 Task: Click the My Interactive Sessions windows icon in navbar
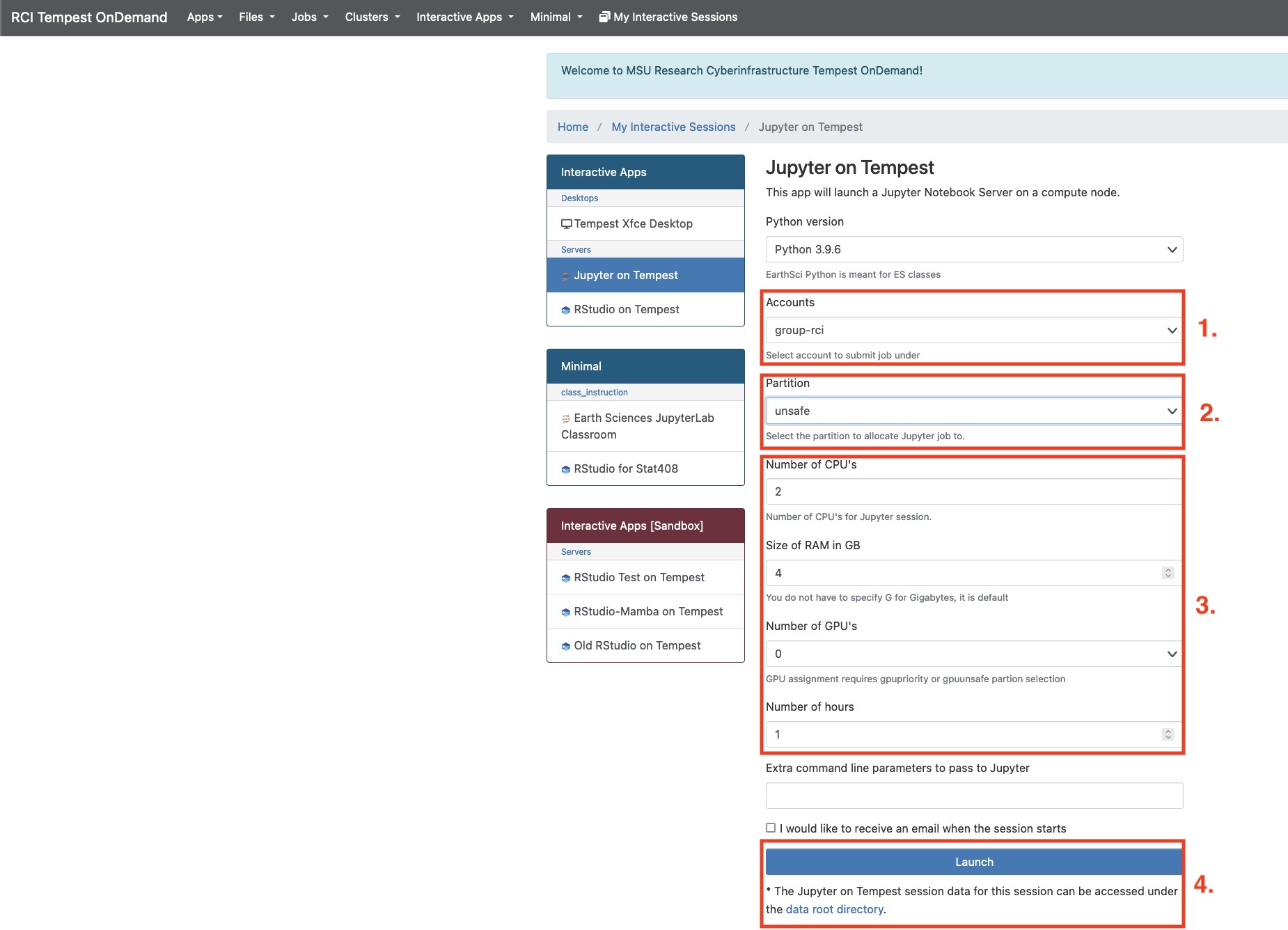coord(604,17)
